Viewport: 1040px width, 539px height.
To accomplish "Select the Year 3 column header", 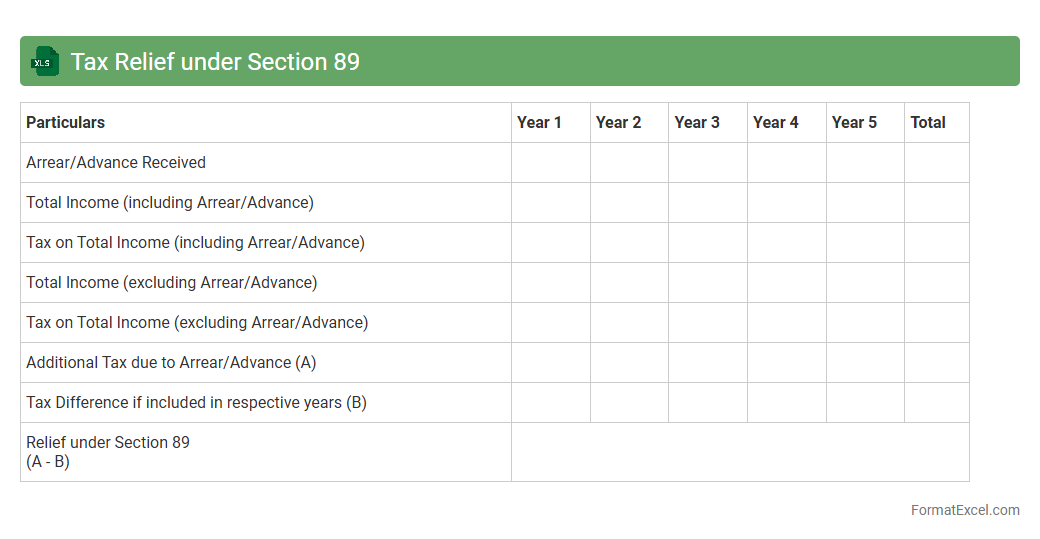I will [x=697, y=122].
